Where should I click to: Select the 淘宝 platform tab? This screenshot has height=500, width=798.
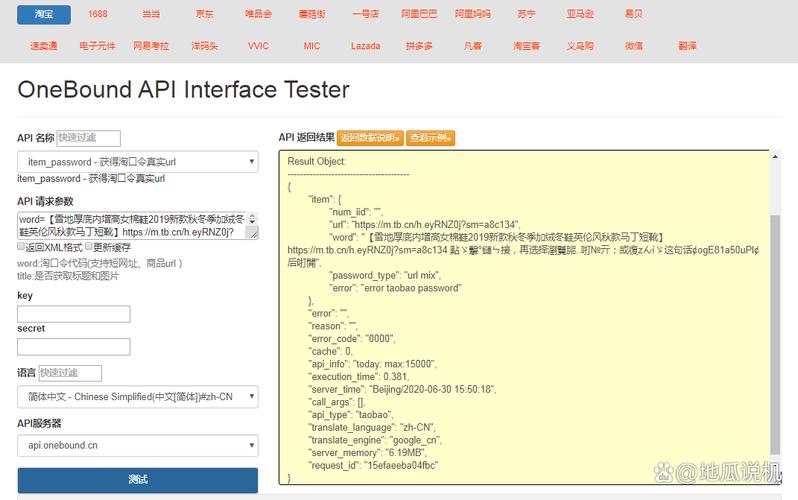[x=44, y=14]
